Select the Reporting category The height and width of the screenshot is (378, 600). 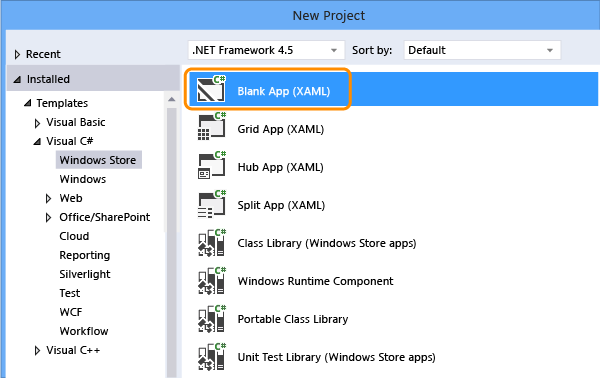coord(85,255)
